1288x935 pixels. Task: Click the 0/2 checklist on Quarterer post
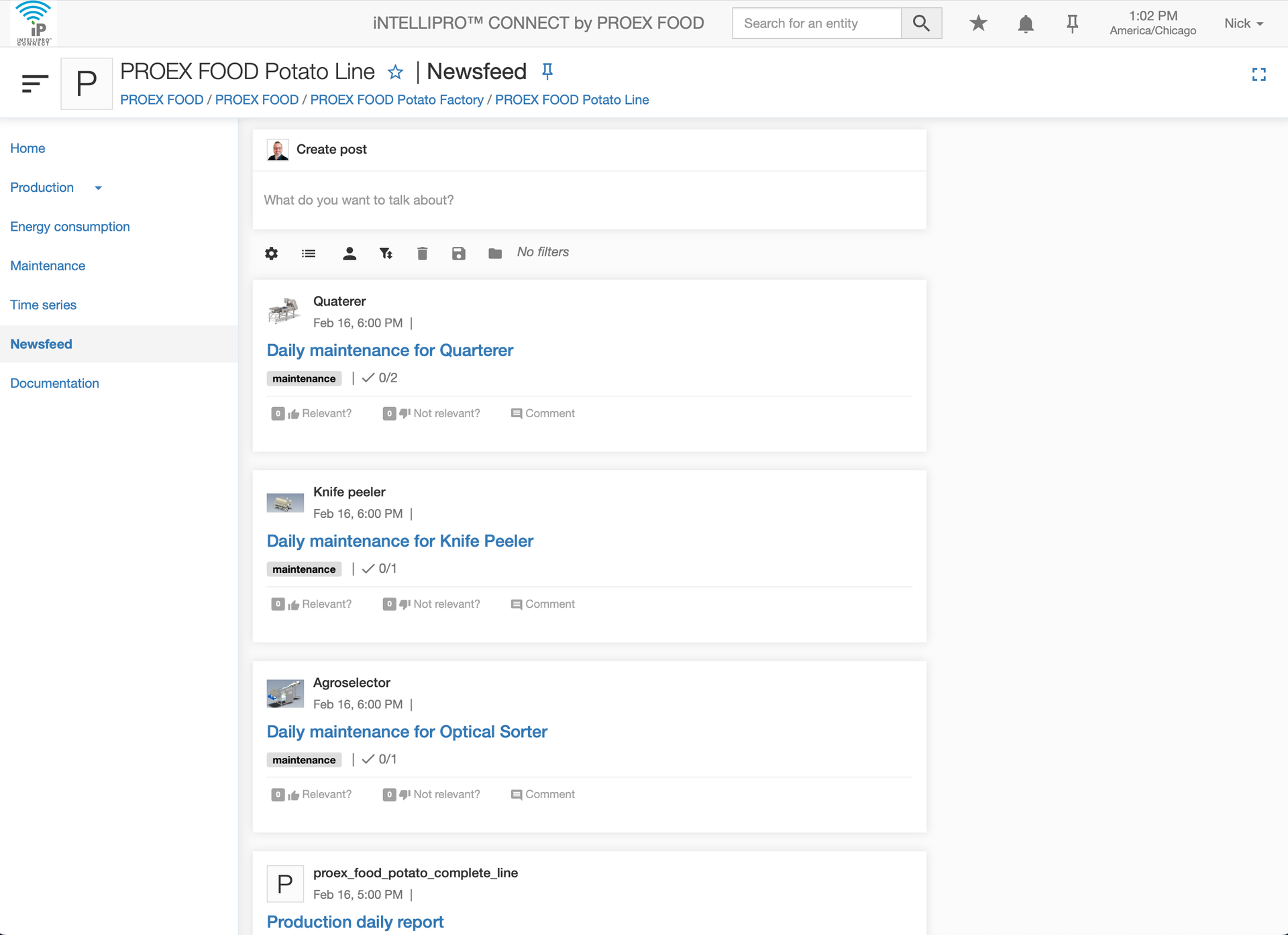[380, 378]
